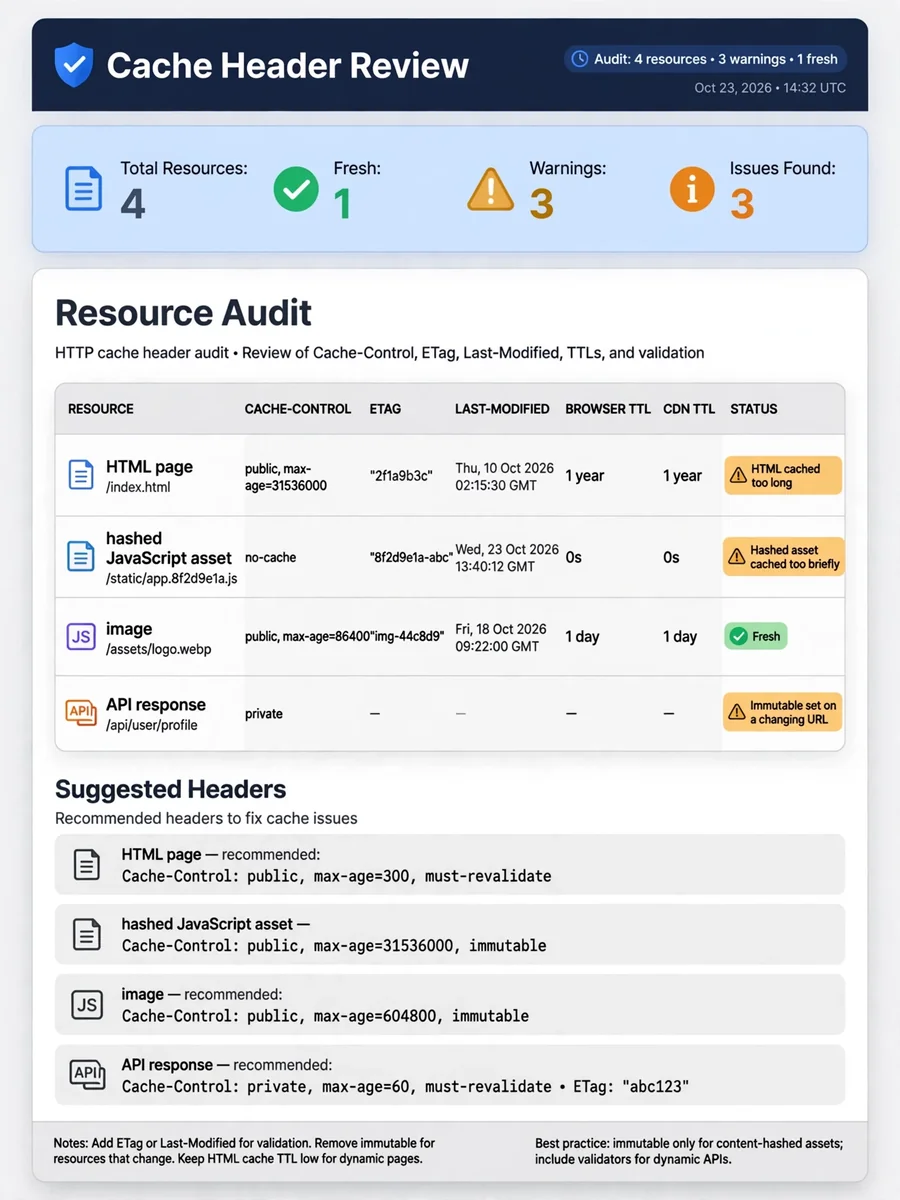Click the document icon in the /index.html table row
This screenshot has height=1200, width=900.
click(81, 475)
